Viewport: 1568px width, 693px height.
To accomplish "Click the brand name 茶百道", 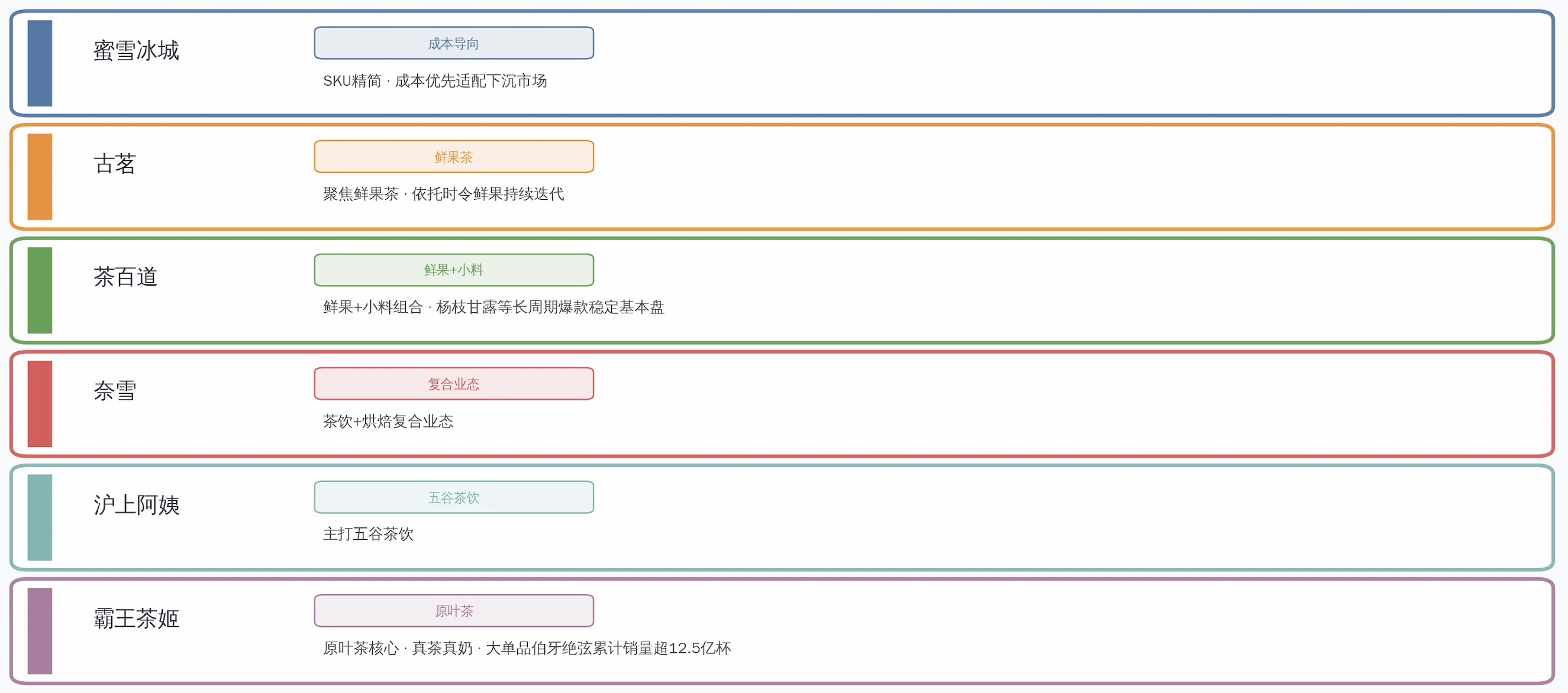I will pyautogui.click(x=125, y=277).
